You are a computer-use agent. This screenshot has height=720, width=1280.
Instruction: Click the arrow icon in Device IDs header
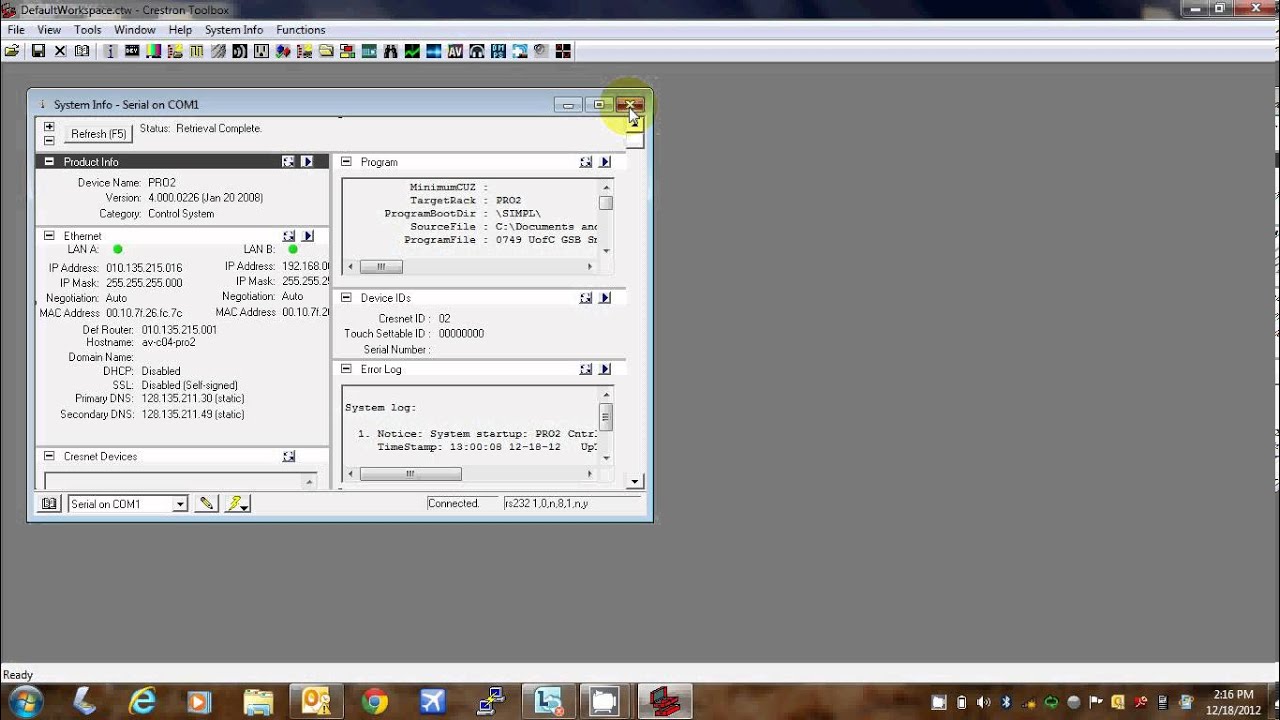click(605, 298)
